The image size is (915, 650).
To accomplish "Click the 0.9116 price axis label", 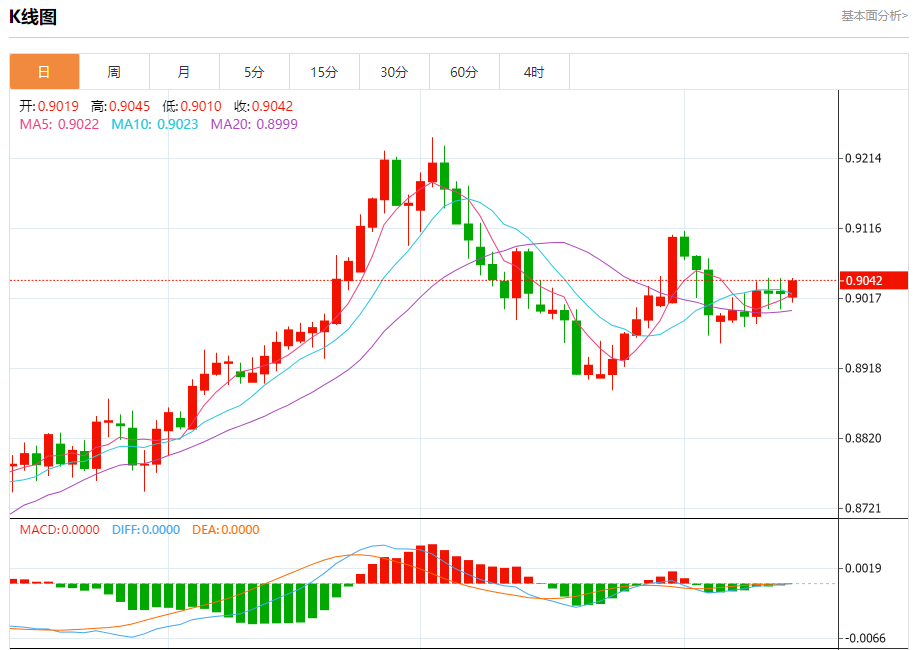I will (863, 228).
